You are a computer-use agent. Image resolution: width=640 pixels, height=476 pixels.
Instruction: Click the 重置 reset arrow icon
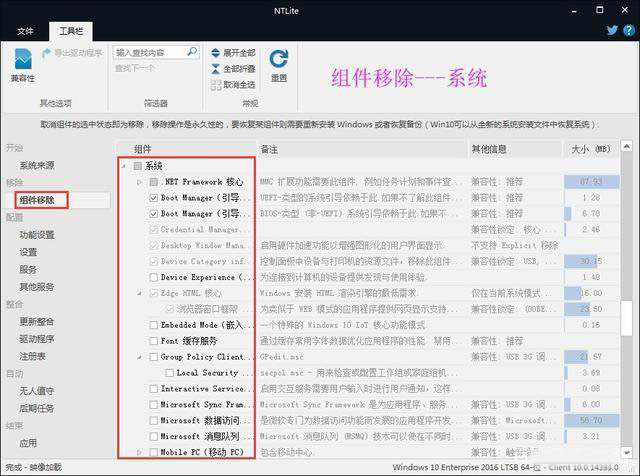click(x=279, y=59)
